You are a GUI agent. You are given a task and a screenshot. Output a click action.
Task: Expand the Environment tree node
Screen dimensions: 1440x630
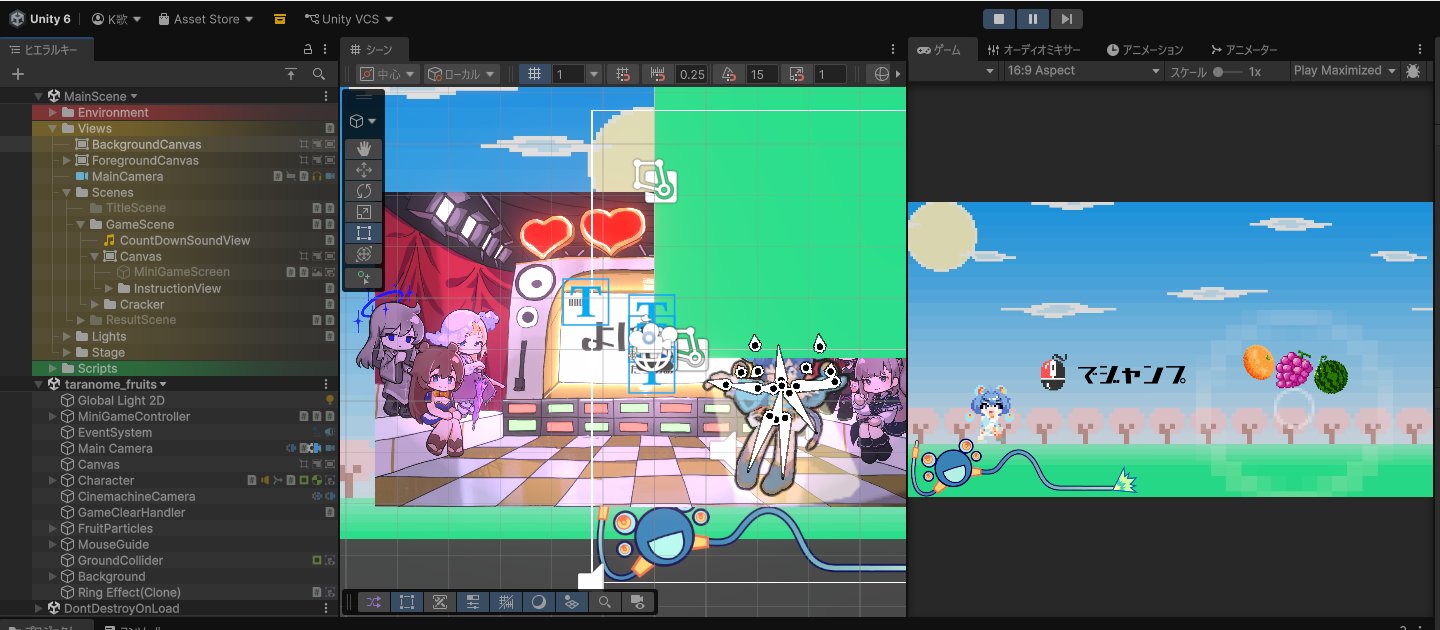coord(53,112)
